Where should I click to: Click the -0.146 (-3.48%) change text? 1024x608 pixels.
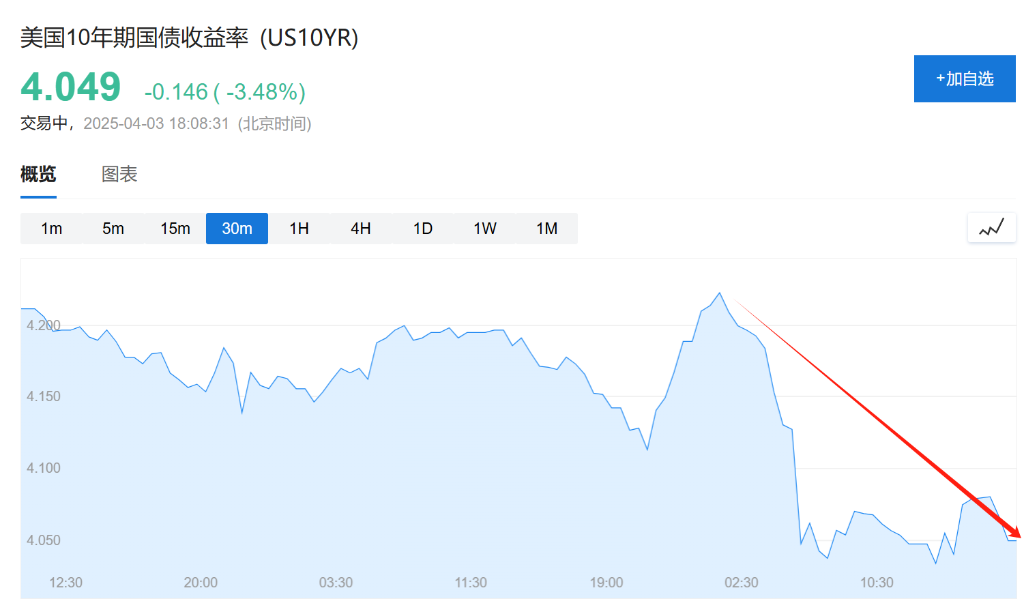point(225,92)
